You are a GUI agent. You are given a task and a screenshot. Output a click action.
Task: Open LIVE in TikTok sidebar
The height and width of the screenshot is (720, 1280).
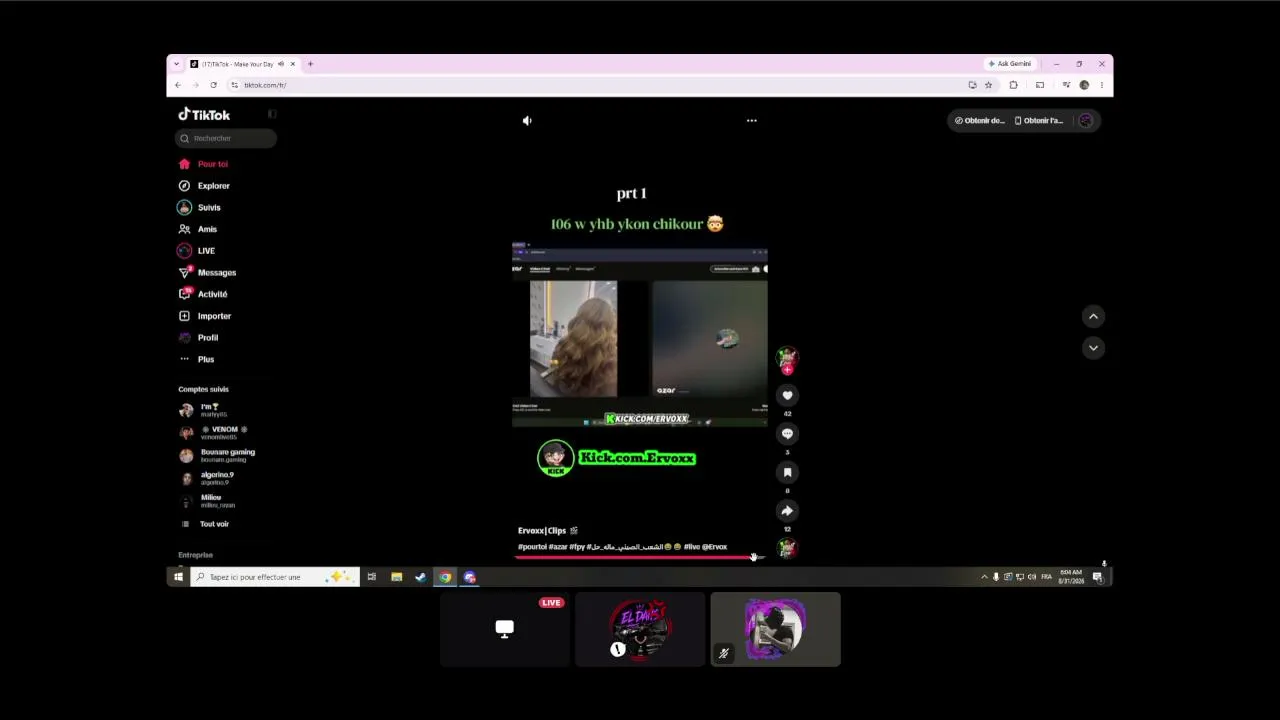(x=196, y=251)
